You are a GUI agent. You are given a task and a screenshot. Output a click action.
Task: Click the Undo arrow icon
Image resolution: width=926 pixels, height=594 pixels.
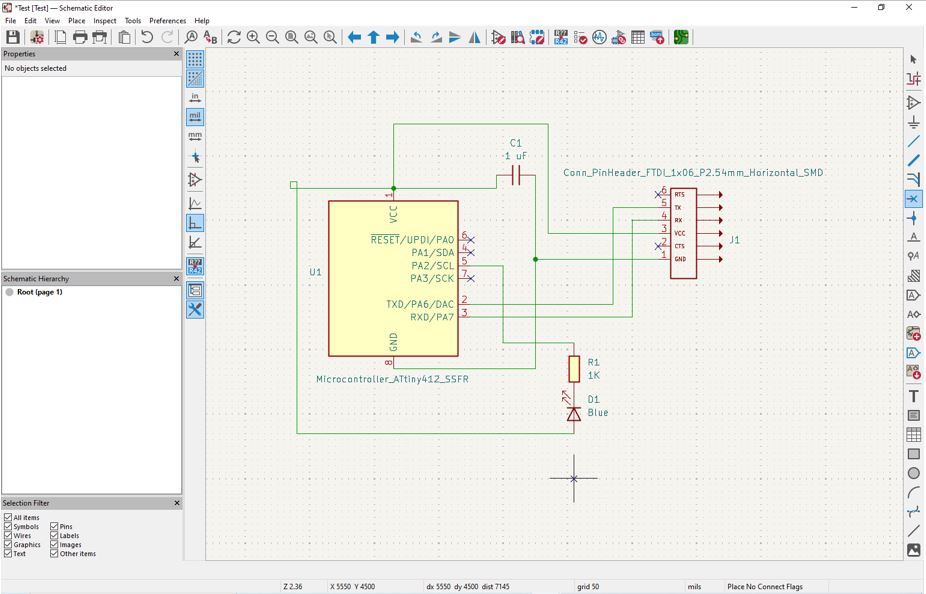tap(147, 37)
